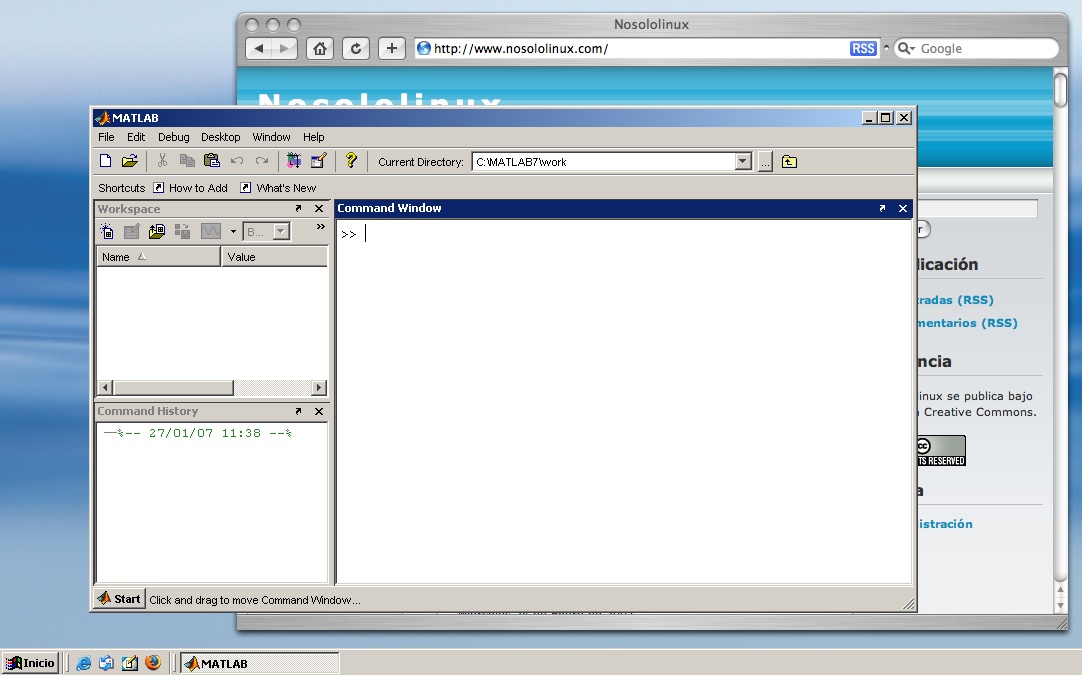The width and height of the screenshot is (1082, 675).
Task: Click the Plot selection icon in Workspace
Action: point(210,231)
